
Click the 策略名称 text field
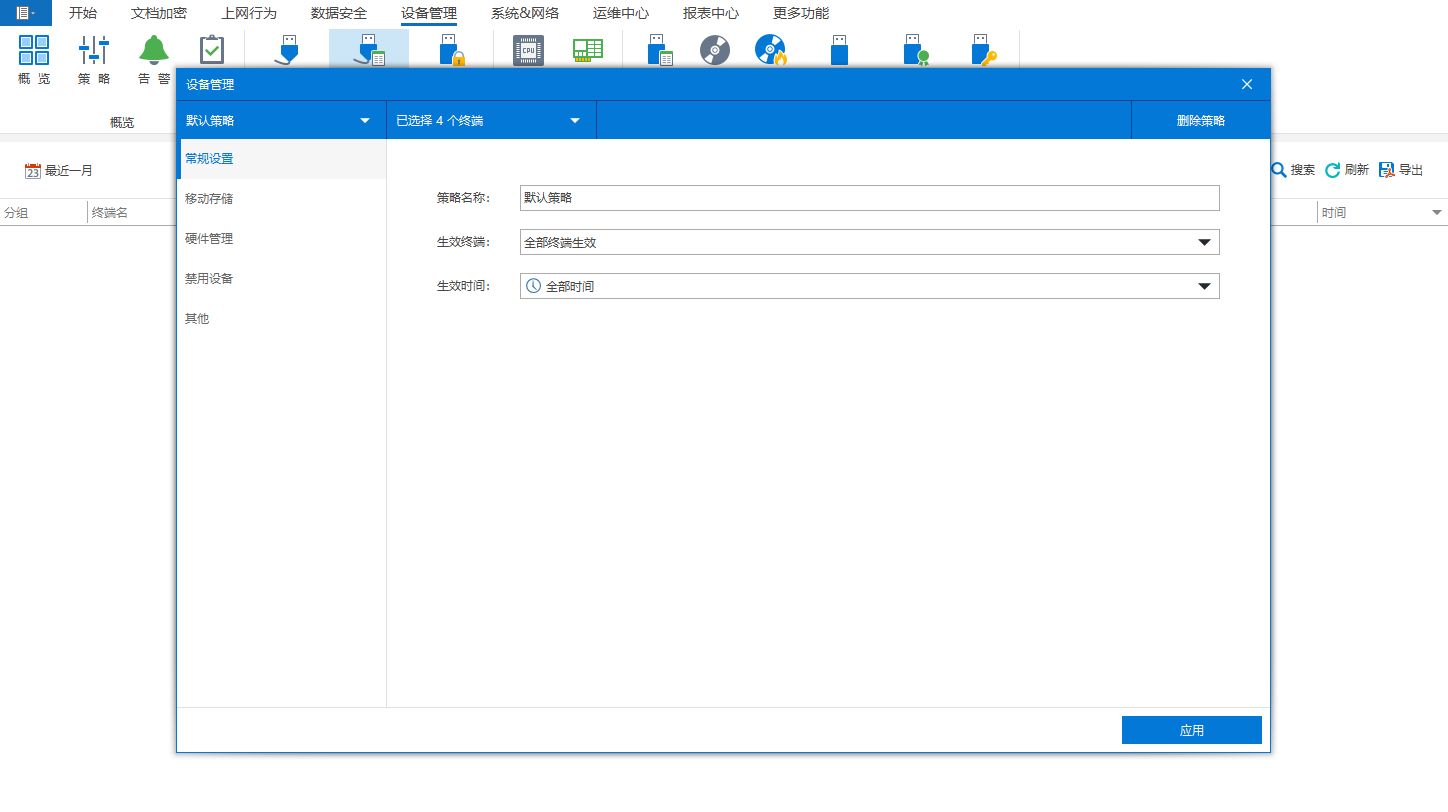click(x=870, y=198)
